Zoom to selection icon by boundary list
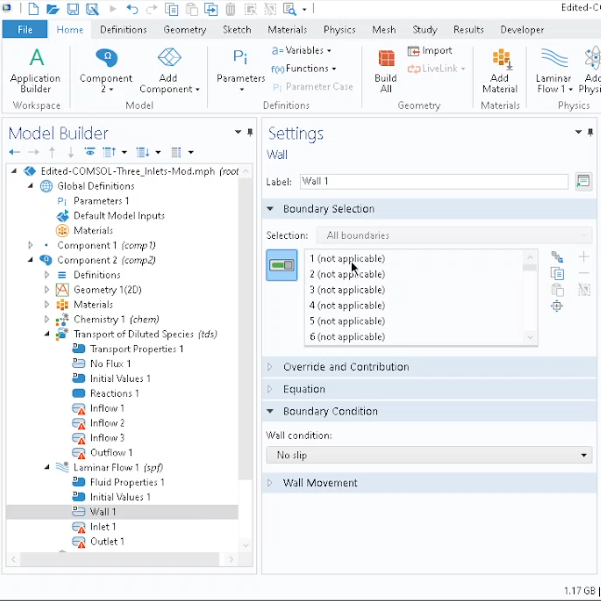This screenshot has width=601, height=601. (557, 306)
